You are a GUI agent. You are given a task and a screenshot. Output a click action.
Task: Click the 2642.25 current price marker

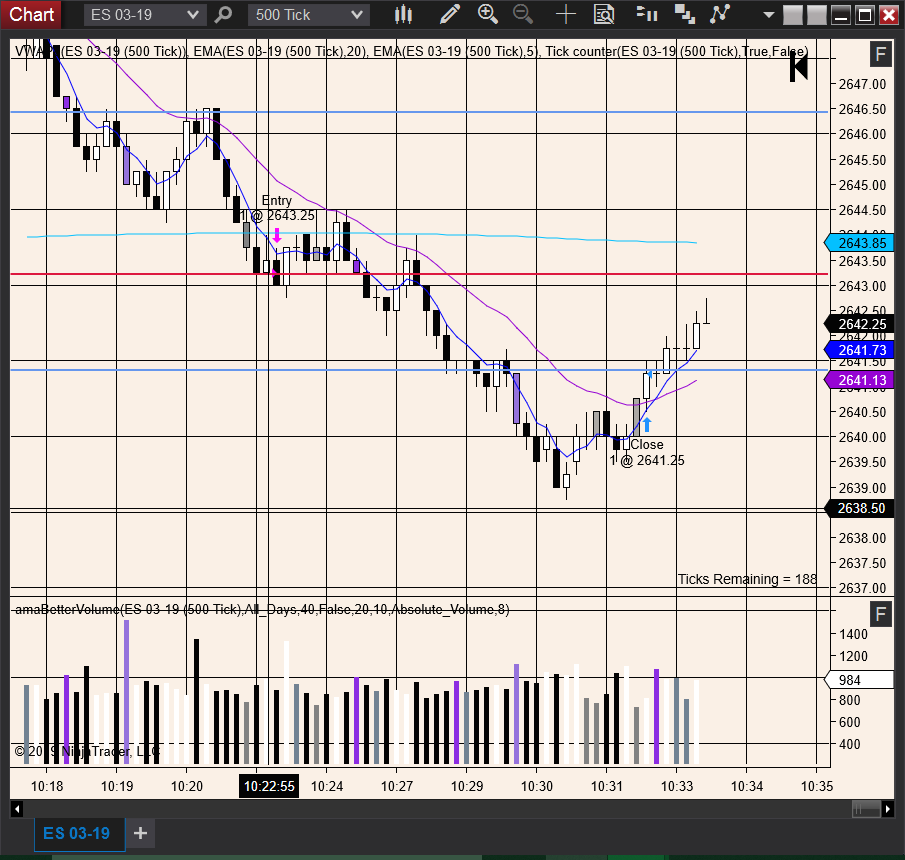pos(859,324)
